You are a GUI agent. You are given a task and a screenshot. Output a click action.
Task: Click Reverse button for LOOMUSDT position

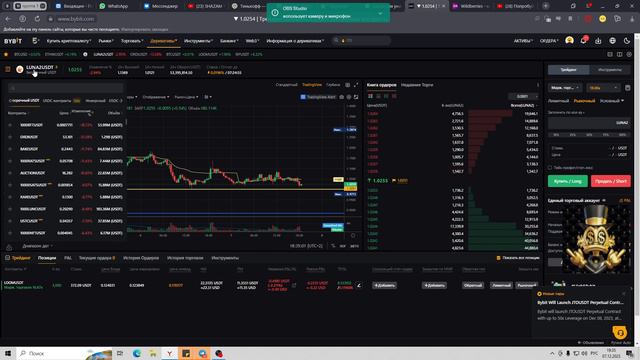tap(473, 285)
